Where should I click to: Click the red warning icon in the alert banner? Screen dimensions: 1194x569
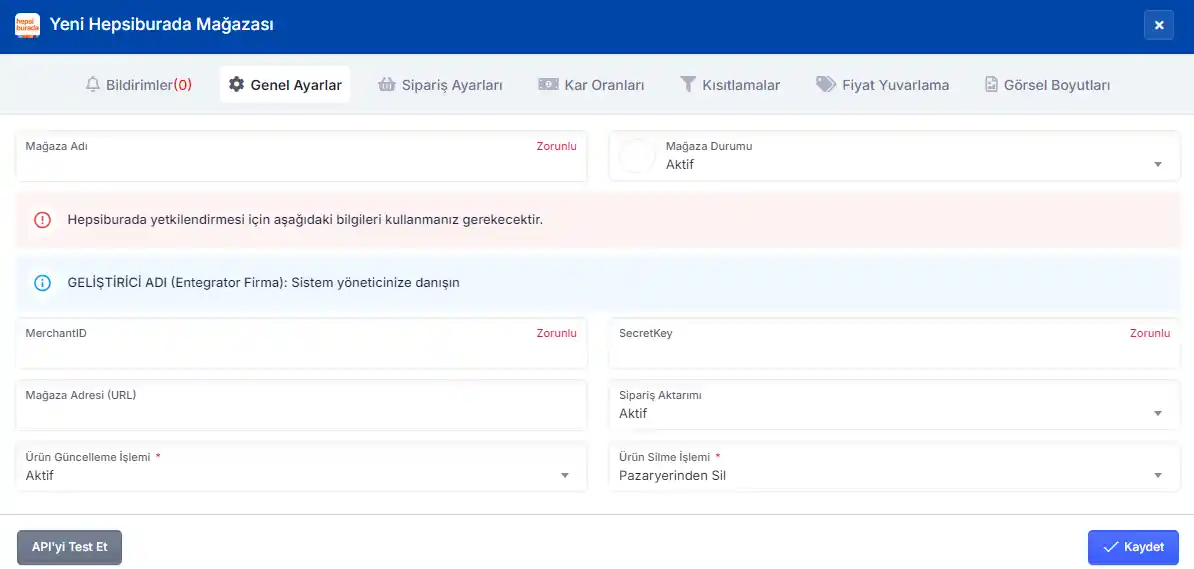coord(42,219)
